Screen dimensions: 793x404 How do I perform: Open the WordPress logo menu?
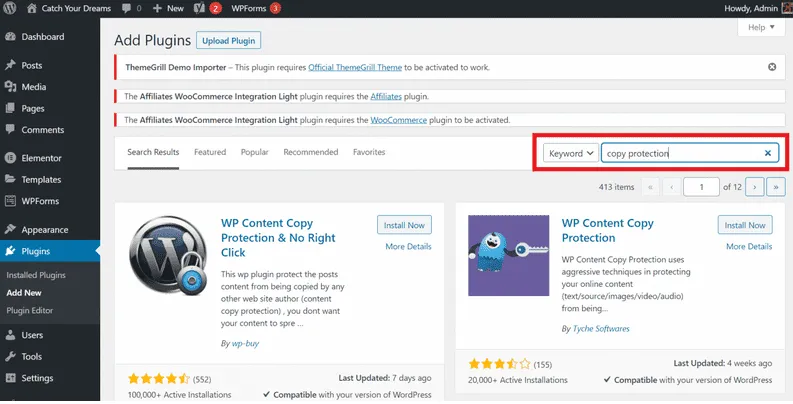(10, 8)
